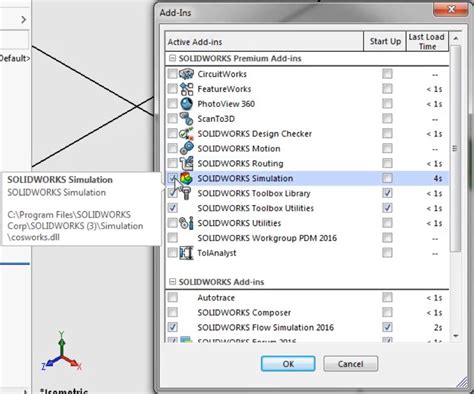Collapse the SOLIDWORKS Premium Add-ins group
474x394 pixels.
(x=172, y=58)
